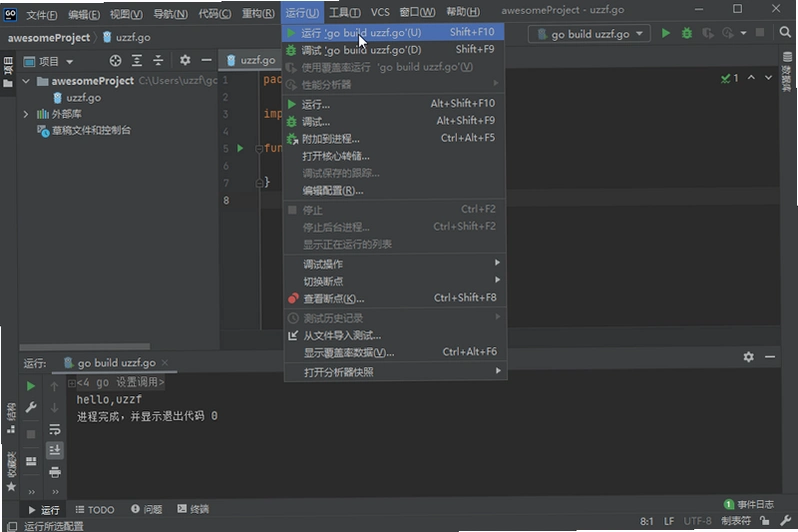
Task: Click Collapse All icon in project panel
Action: (158, 61)
